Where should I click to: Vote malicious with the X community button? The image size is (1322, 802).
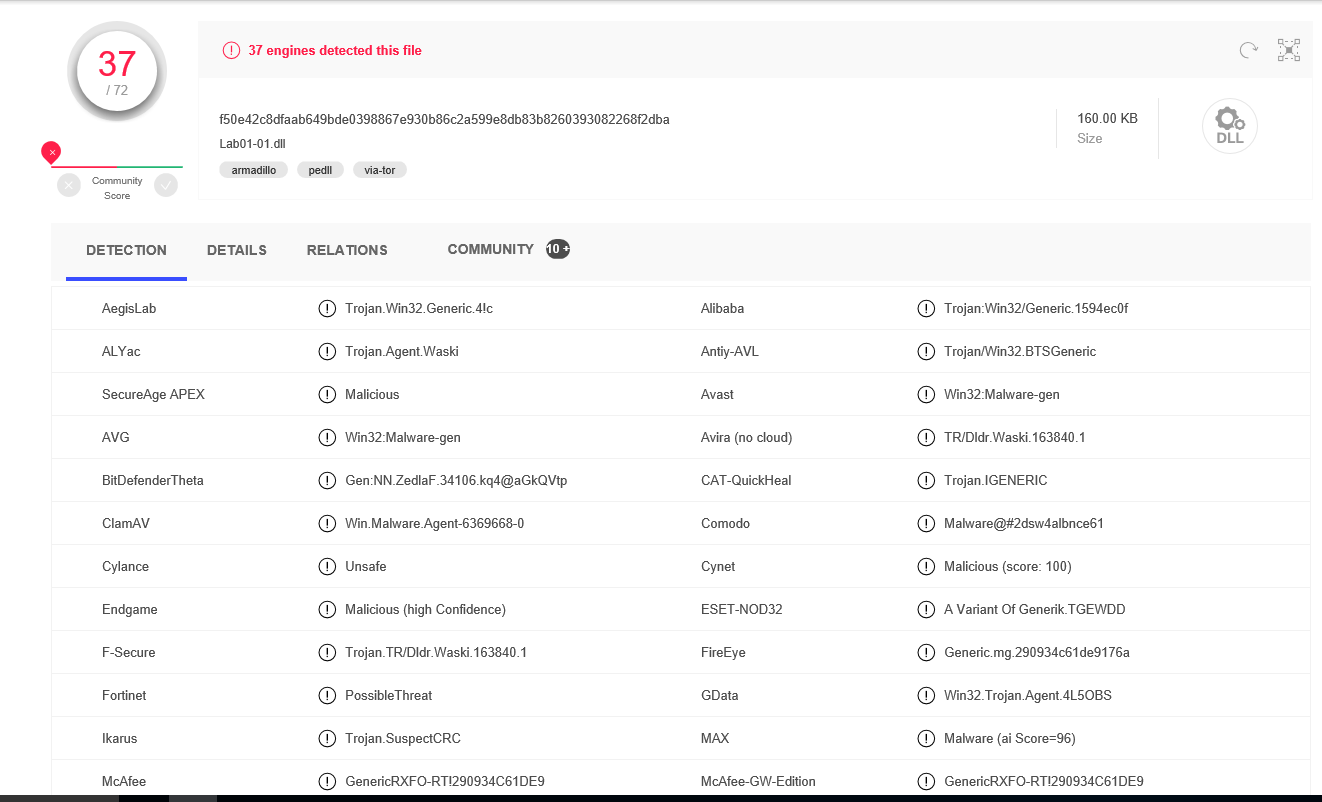[x=69, y=185]
